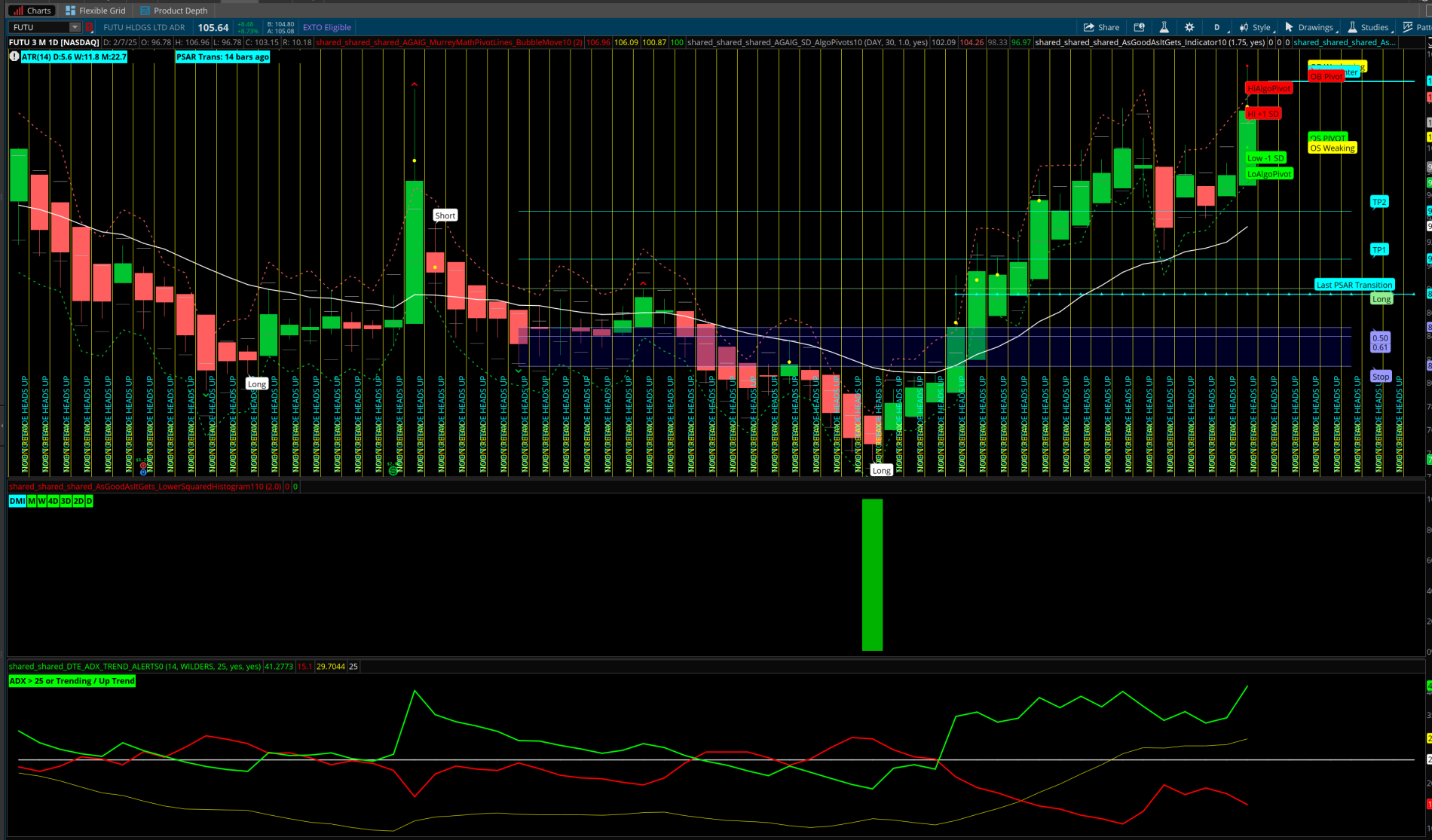Open the Flexible Grid tab
The height and width of the screenshot is (840, 1432).
tap(96, 11)
